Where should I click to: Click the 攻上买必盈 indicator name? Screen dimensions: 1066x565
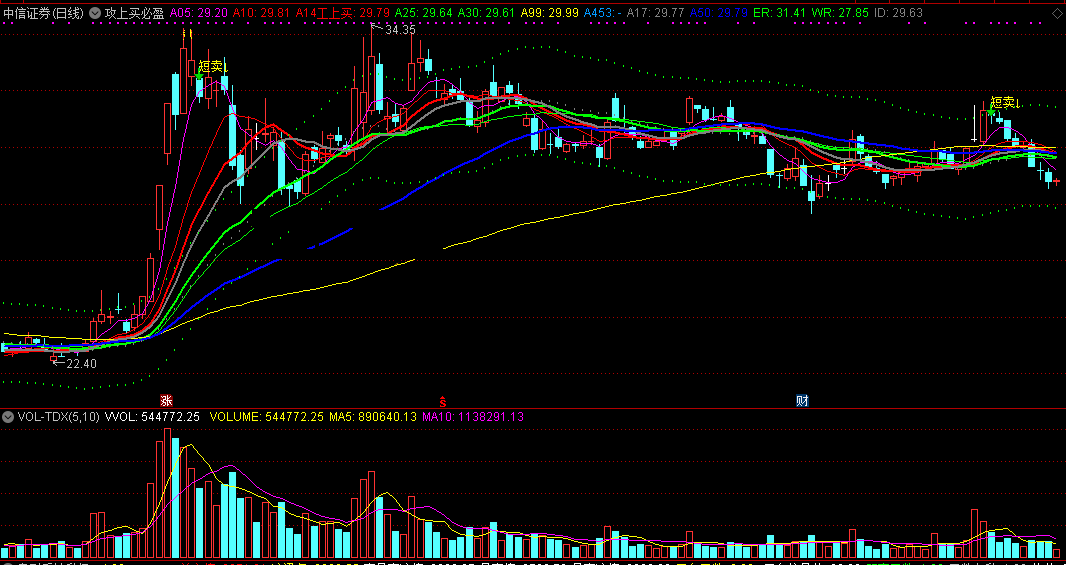point(134,12)
